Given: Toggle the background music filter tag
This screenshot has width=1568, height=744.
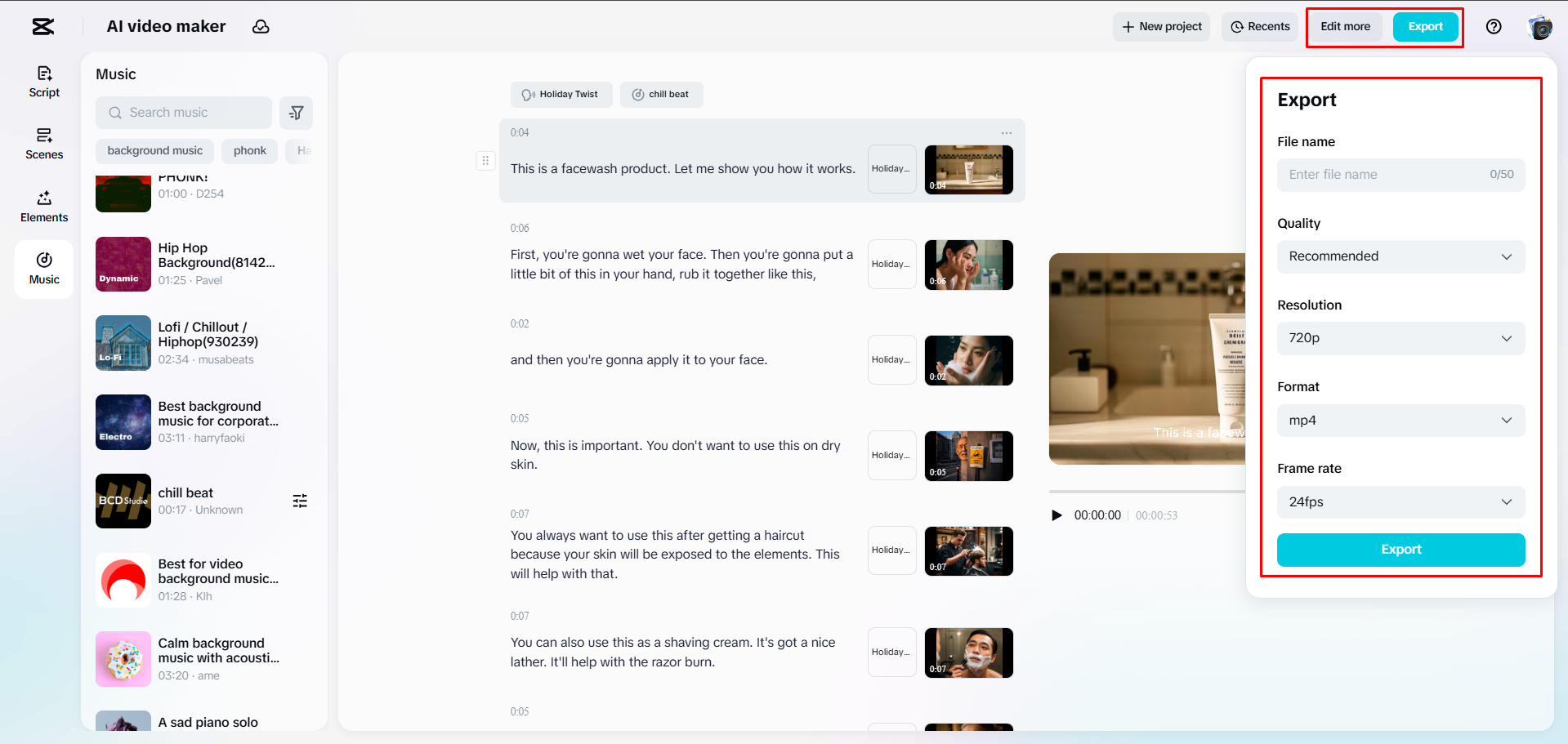Looking at the screenshot, I should point(154,150).
